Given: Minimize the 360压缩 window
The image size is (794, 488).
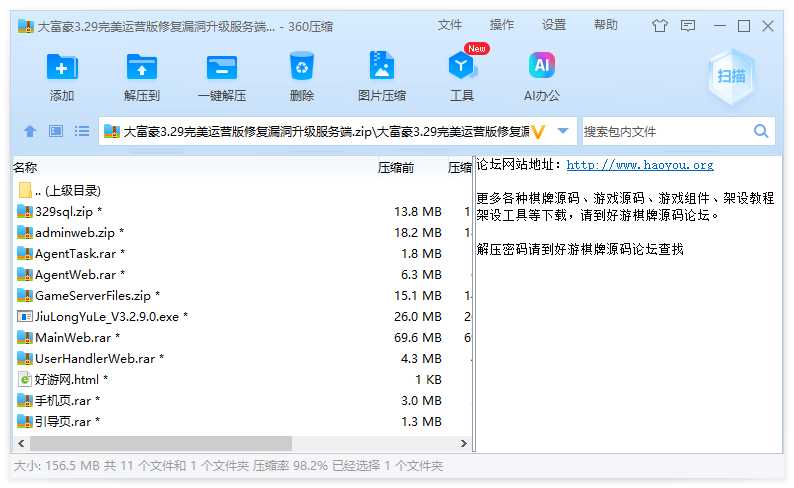Looking at the screenshot, I should (x=720, y=26).
